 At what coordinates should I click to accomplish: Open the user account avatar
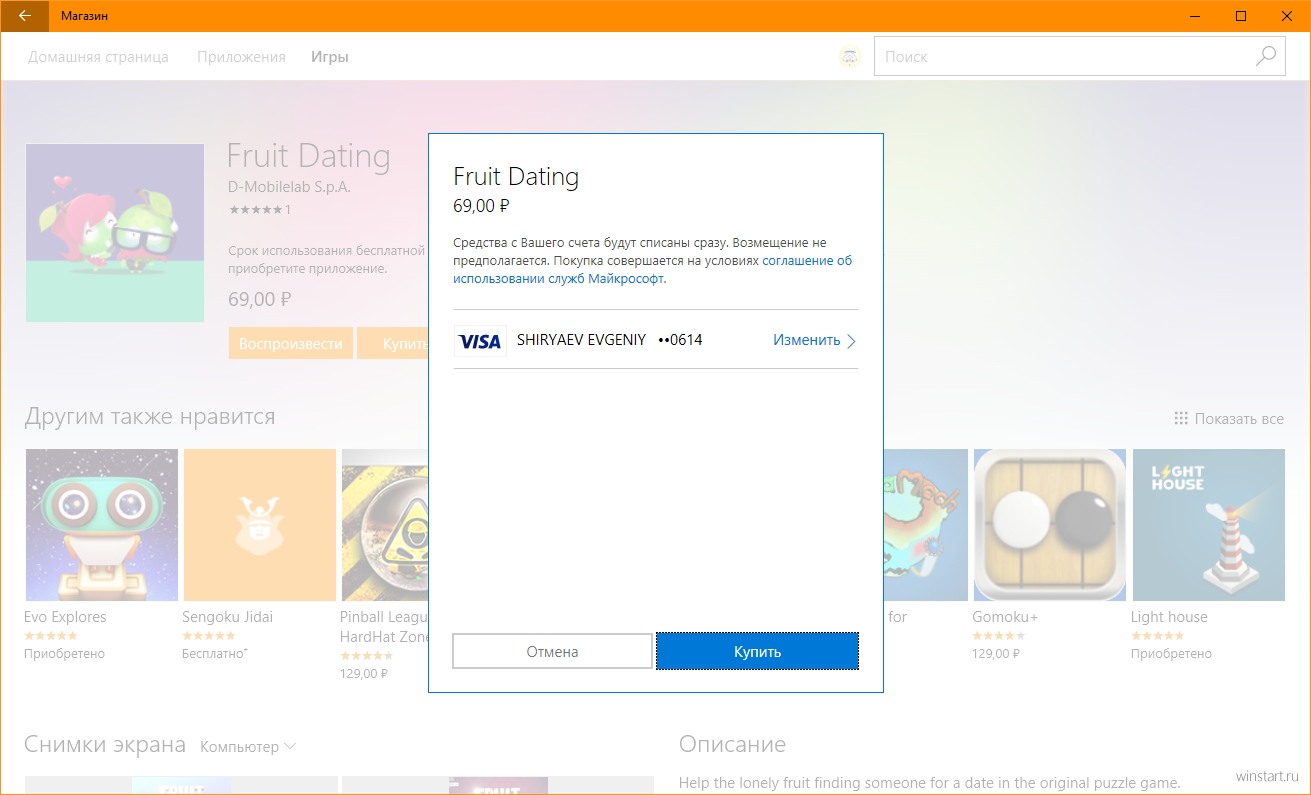click(849, 57)
